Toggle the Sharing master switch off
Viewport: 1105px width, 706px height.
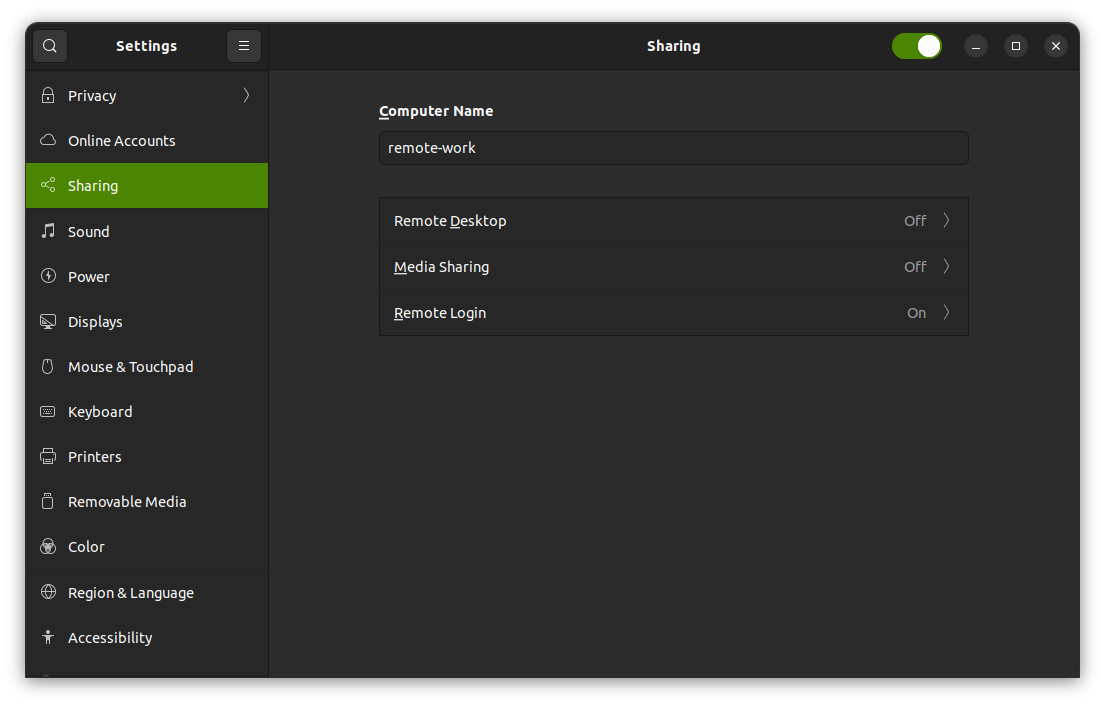(x=916, y=46)
